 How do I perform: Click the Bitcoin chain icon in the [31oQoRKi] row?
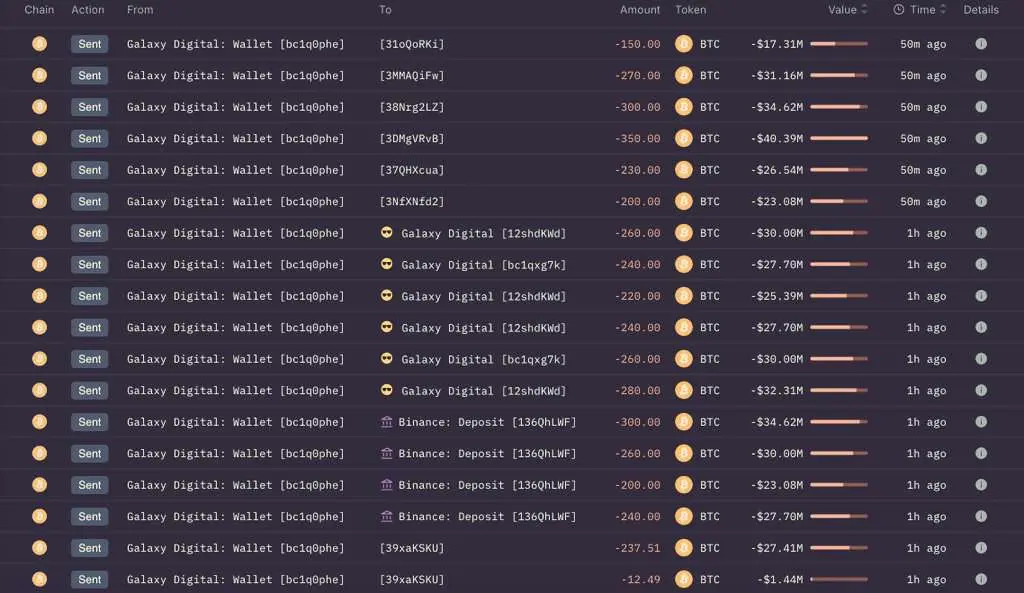tap(39, 44)
